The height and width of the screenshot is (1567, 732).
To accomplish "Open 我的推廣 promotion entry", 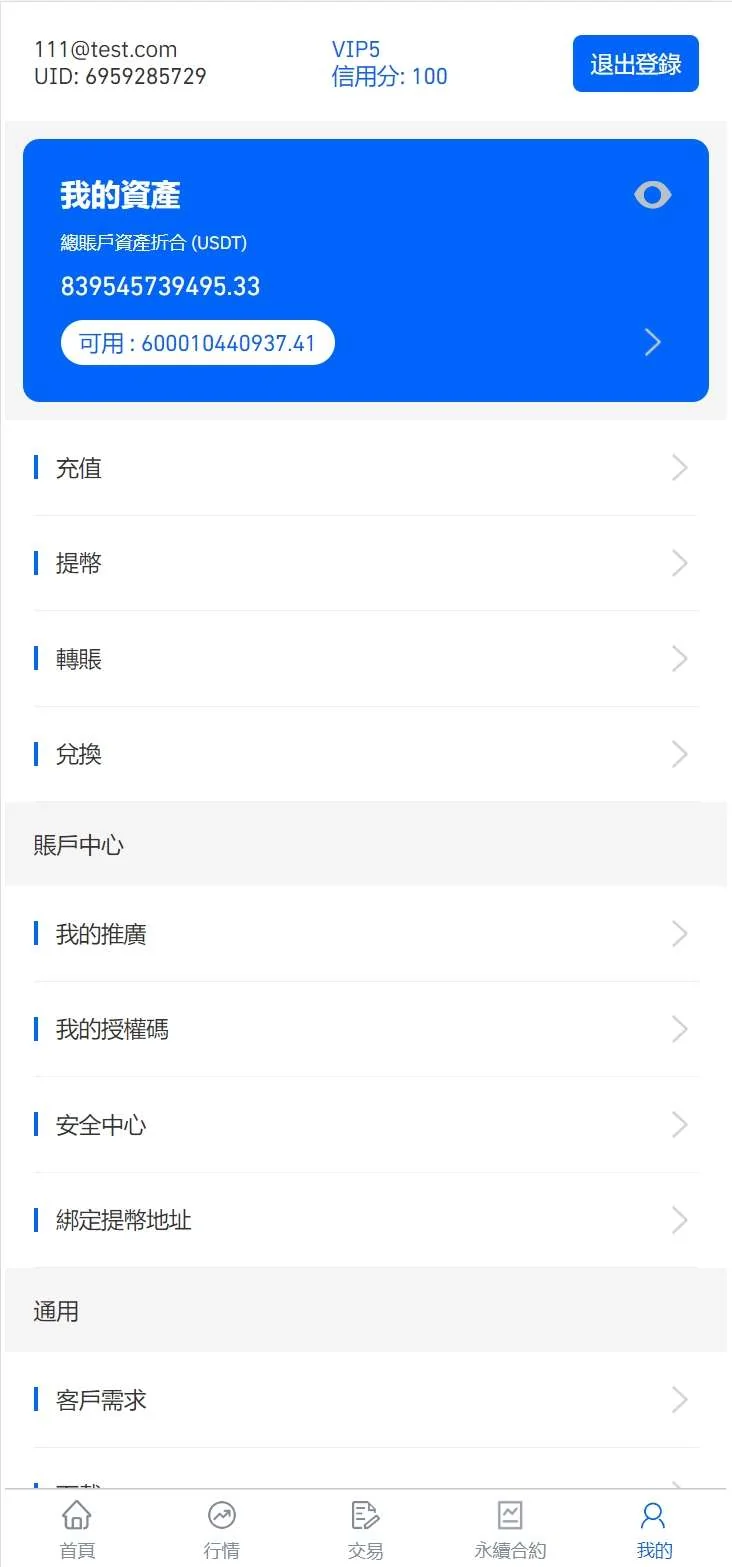I will tap(101, 934).
